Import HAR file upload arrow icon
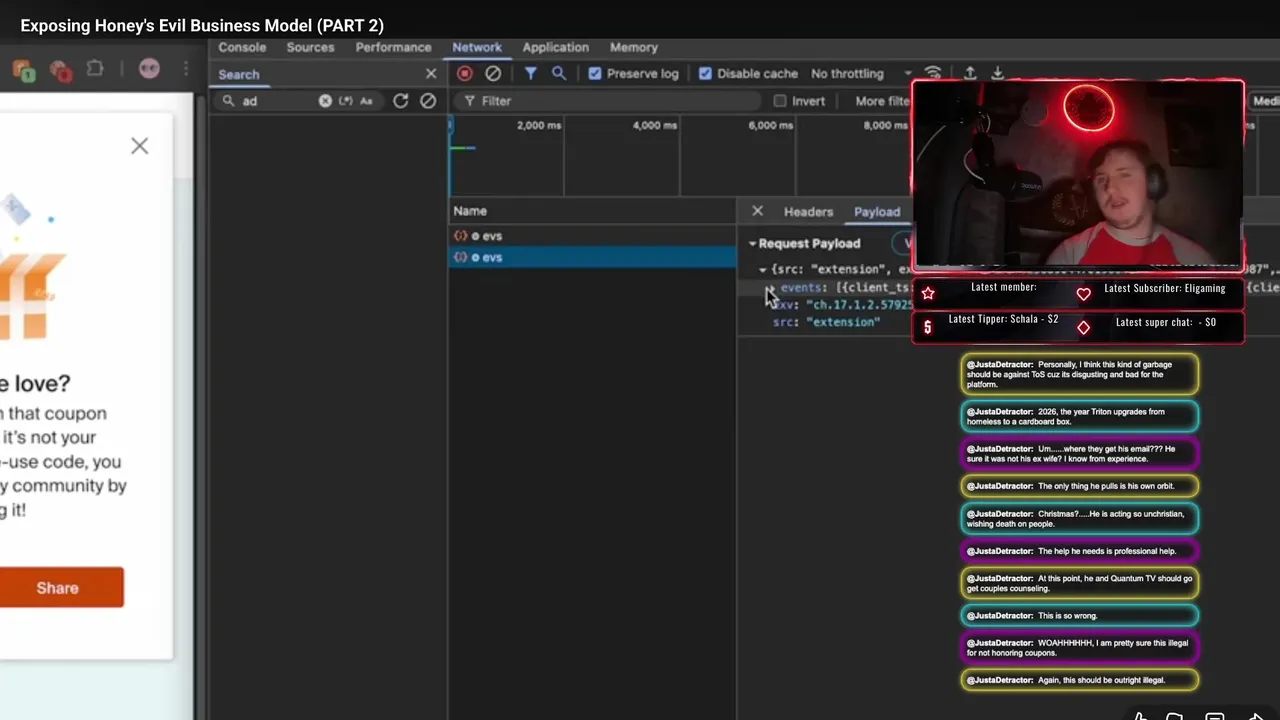 [x=970, y=73]
